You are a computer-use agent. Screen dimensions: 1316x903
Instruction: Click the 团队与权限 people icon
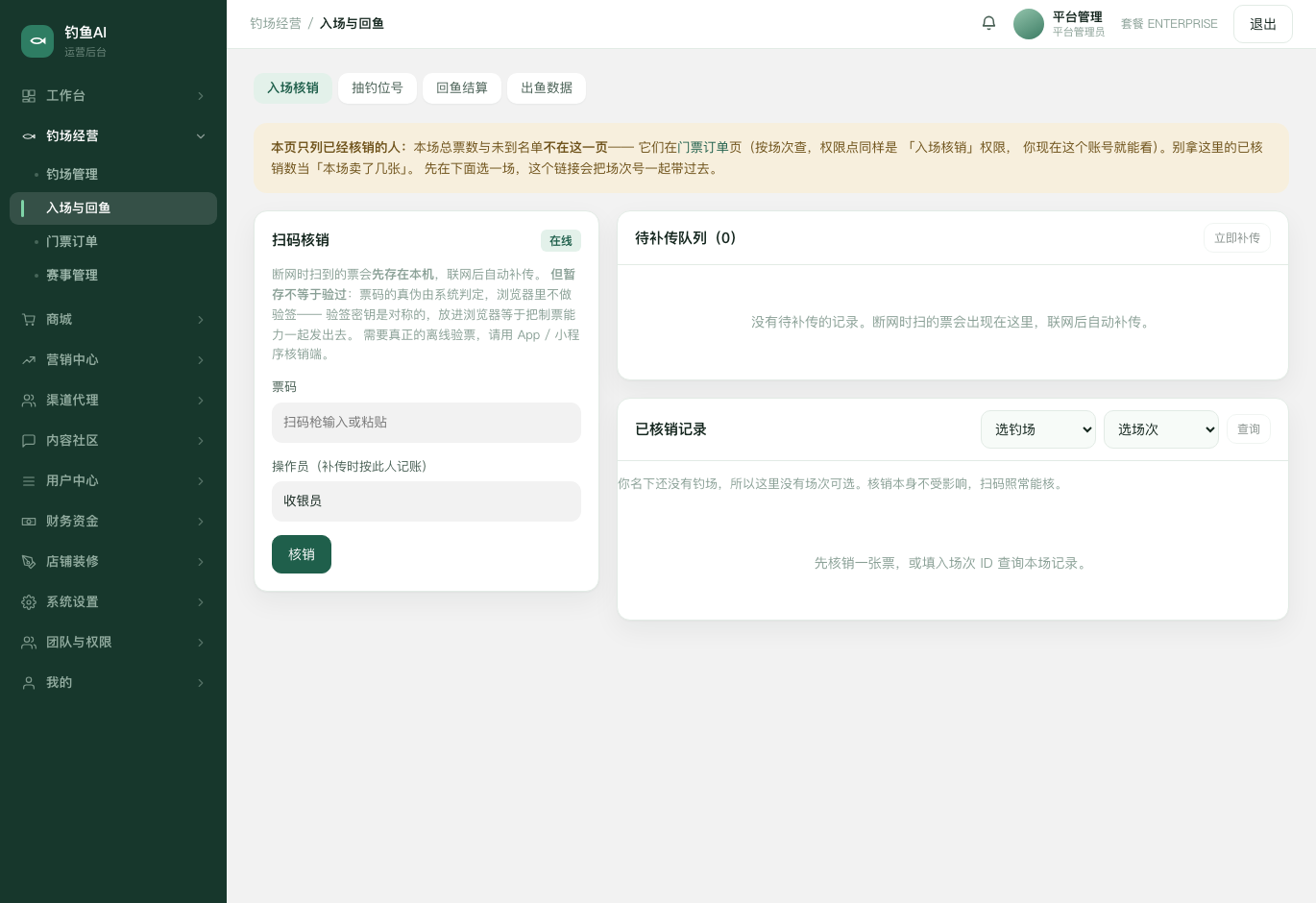click(x=29, y=643)
